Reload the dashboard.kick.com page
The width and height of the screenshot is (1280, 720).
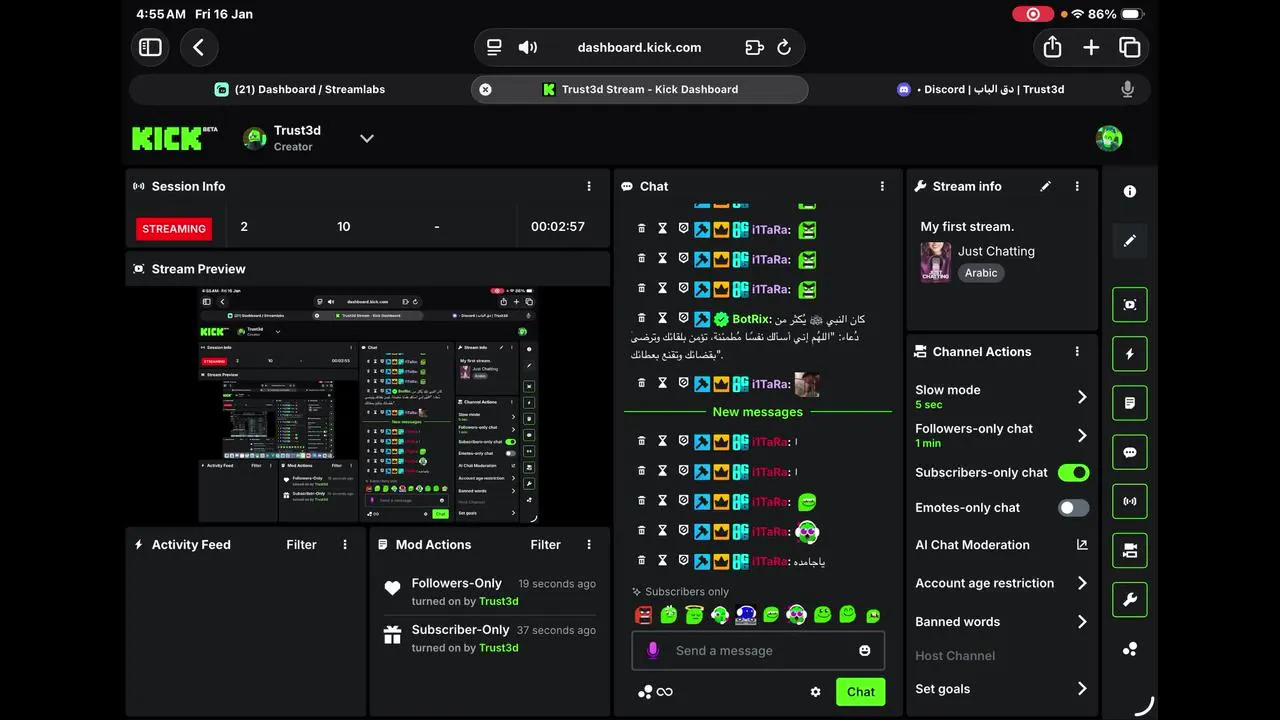pos(784,47)
